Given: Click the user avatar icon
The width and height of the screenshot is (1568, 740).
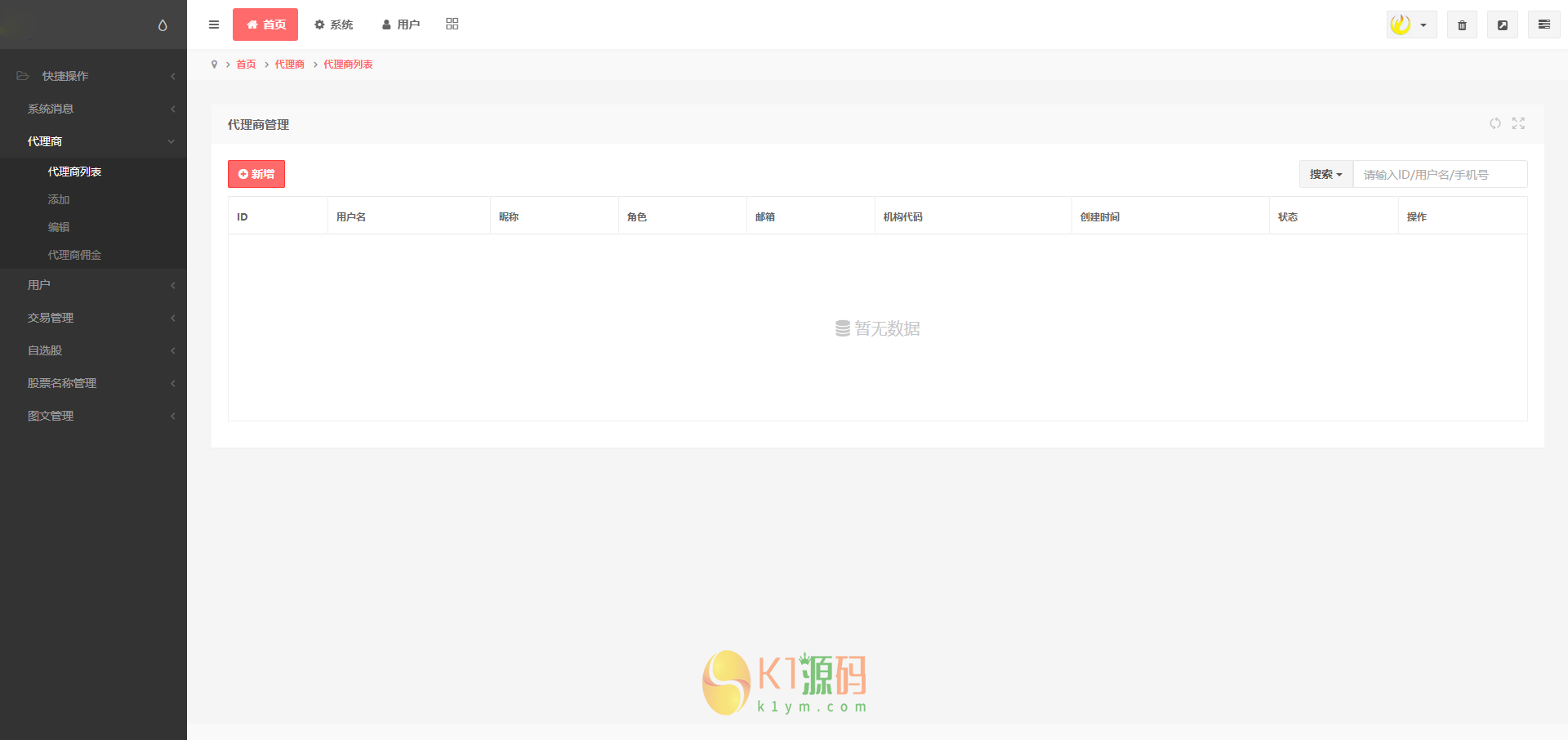Looking at the screenshot, I should coord(1401,25).
